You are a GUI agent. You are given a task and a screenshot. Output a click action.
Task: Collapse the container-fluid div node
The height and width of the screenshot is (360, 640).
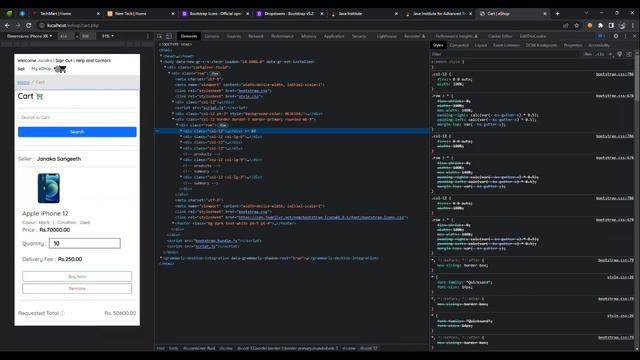click(165, 67)
